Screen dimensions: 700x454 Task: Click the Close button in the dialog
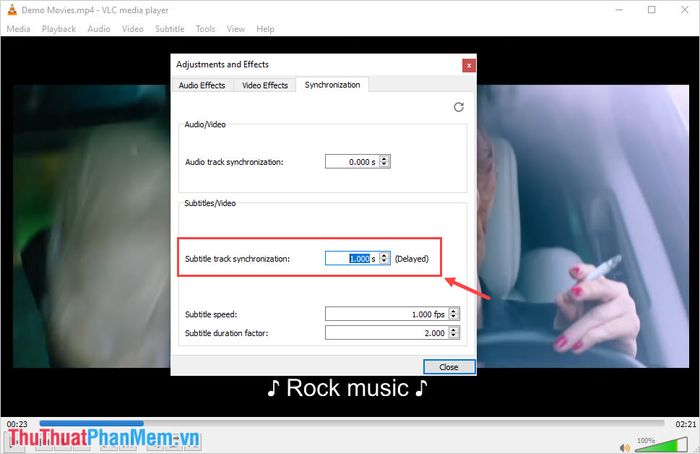[449, 367]
